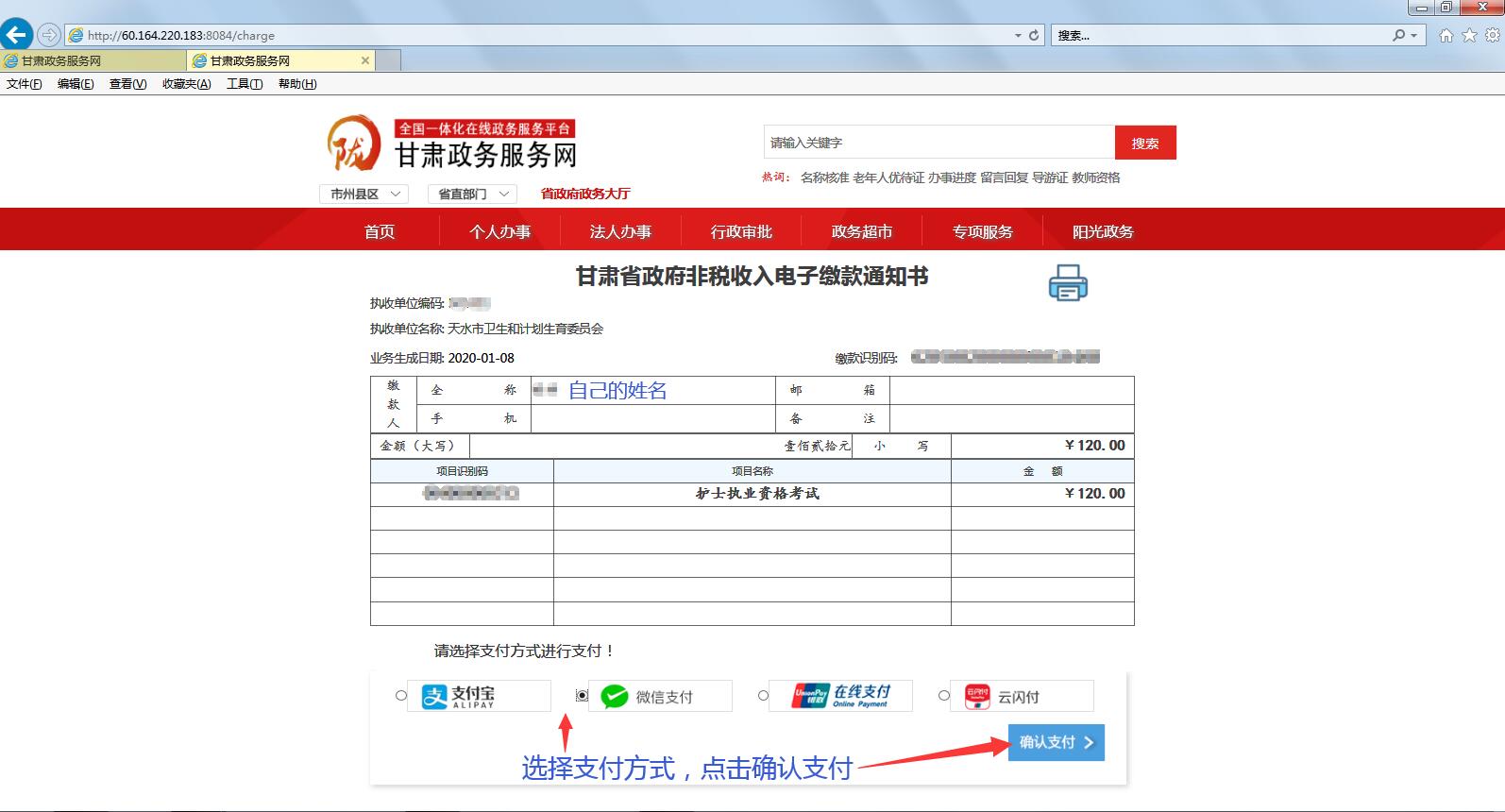Open the browser settings gear icon
Viewport: 1505px width, 812px height.
pyautogui.click(x=1492, y=35)
